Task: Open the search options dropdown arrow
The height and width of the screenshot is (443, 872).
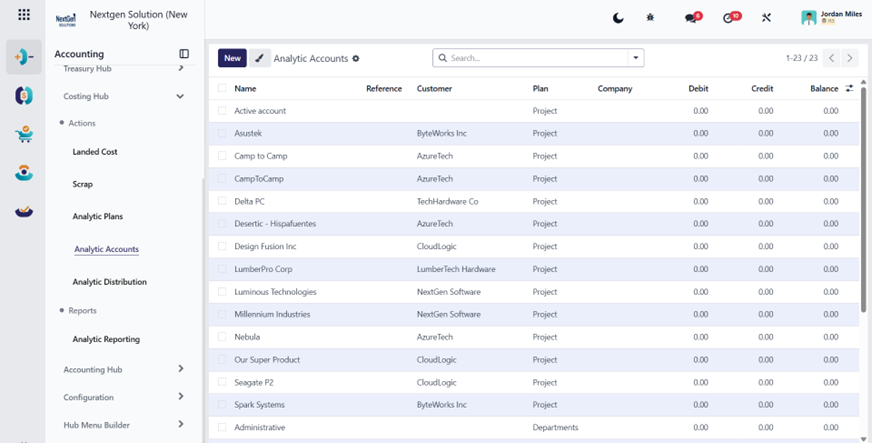Action: click(x=636, y=58)
